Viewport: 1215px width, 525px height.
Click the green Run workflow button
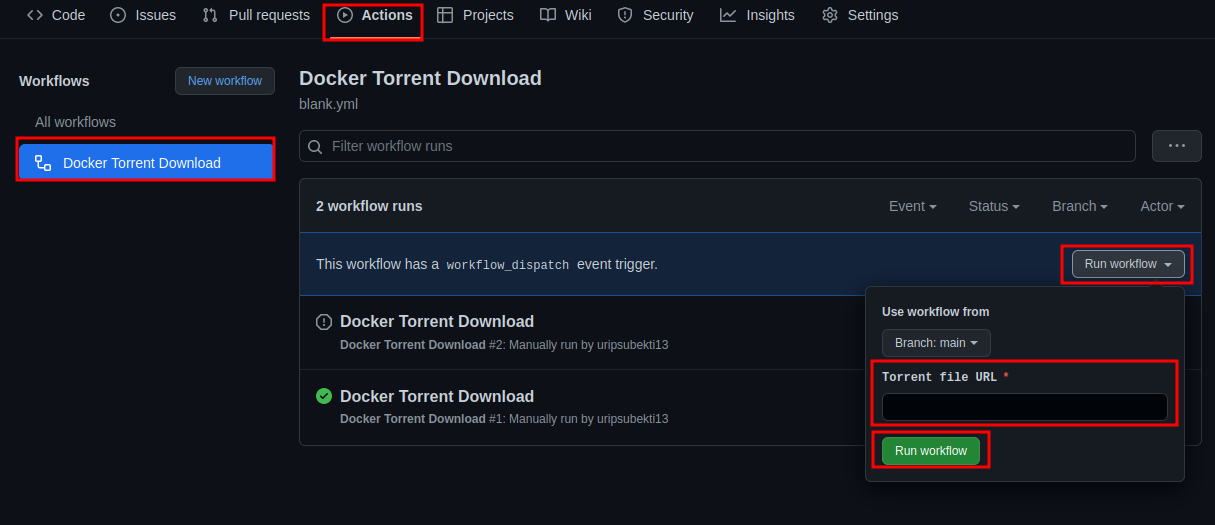coord(931,451)
